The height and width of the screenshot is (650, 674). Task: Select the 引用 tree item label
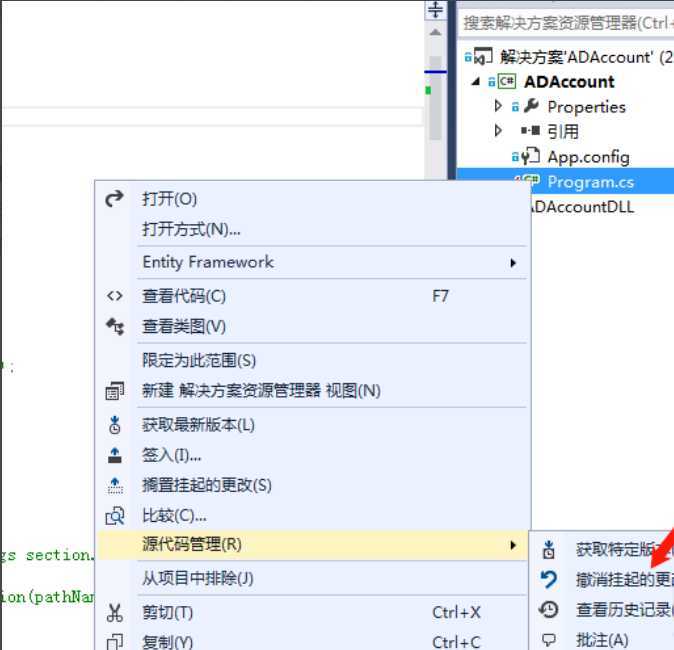(x=563, y=131)
